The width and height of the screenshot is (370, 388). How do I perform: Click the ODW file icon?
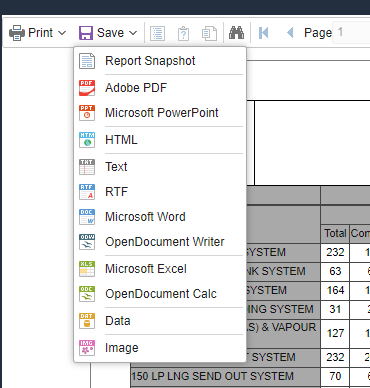pos(87,242)
